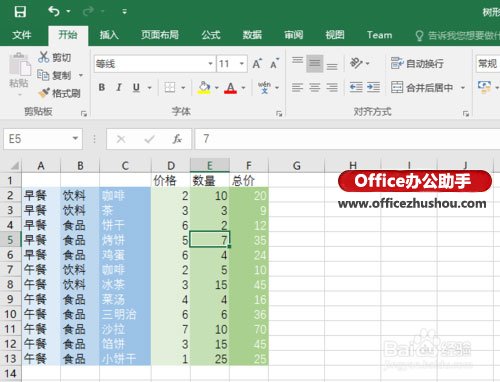This screenshot has height=382, width=500.
Task: Activate 格式刷 format painter
Action: 59,93
